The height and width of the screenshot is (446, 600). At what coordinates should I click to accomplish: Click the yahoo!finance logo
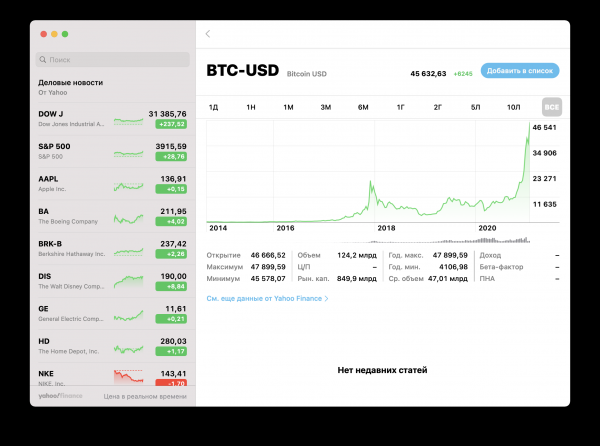[x=60, y=396]
